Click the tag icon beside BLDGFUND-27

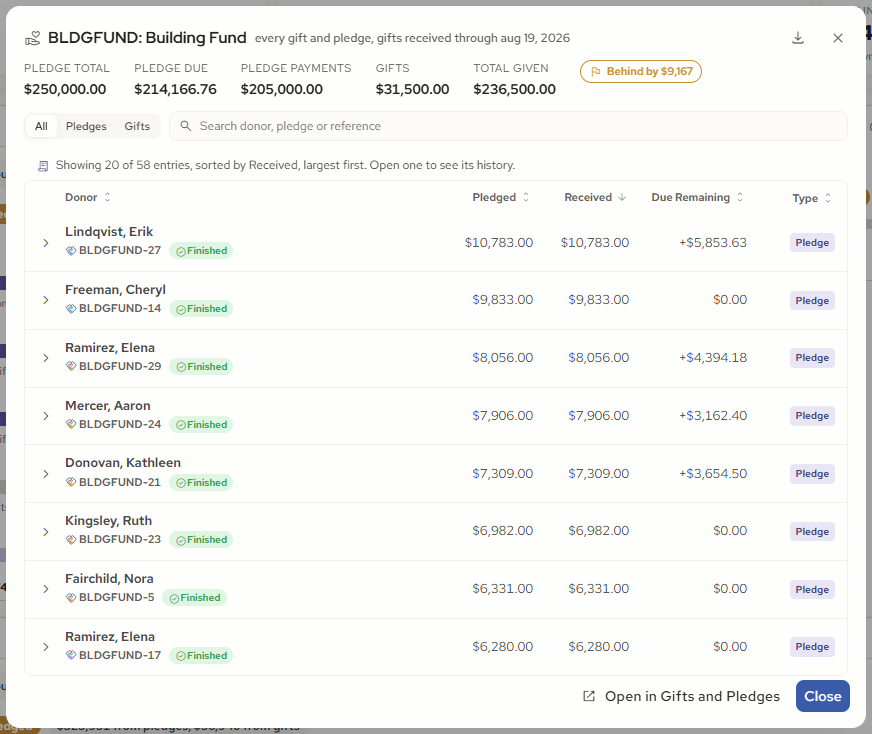pyautogui.click(x=71, y=251)
